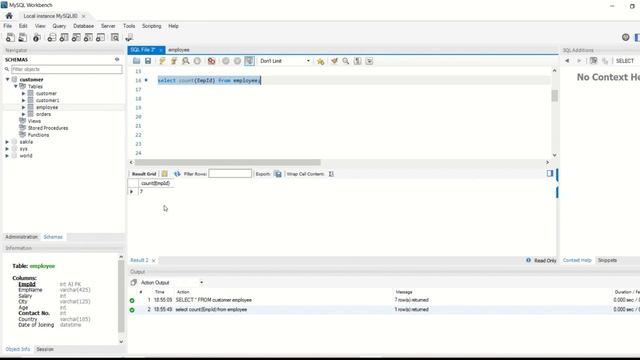
Task: Open the Server menu
Action: tap(108, 26)
